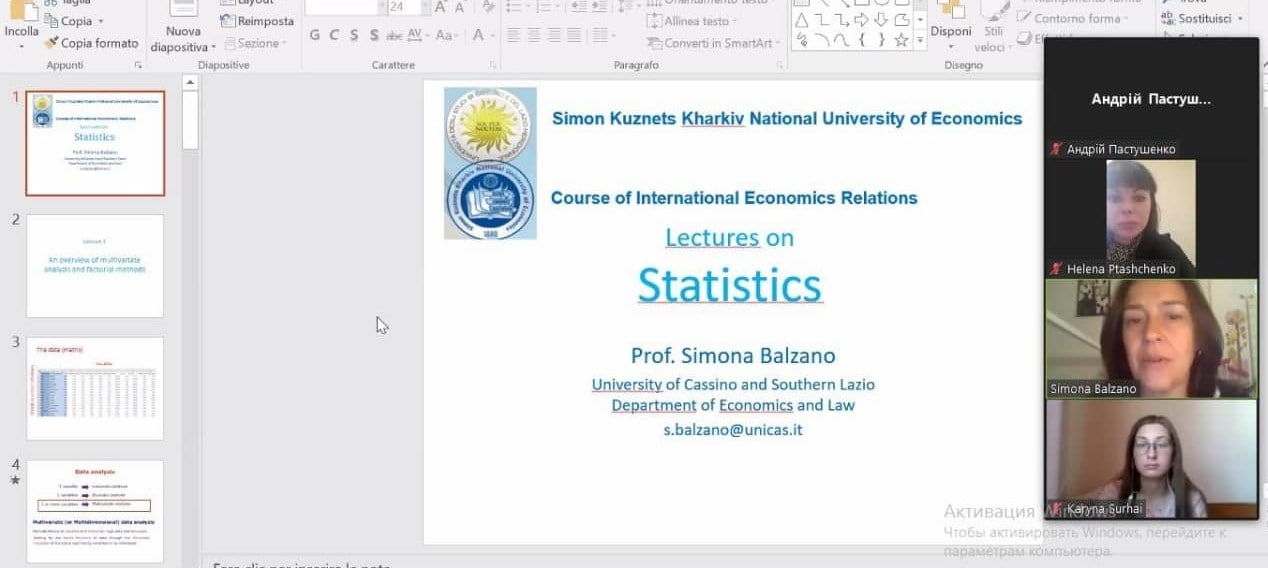Click Disponi arrange button
This screenshot has height=568, width=1268.
click(x=951, y=24)
